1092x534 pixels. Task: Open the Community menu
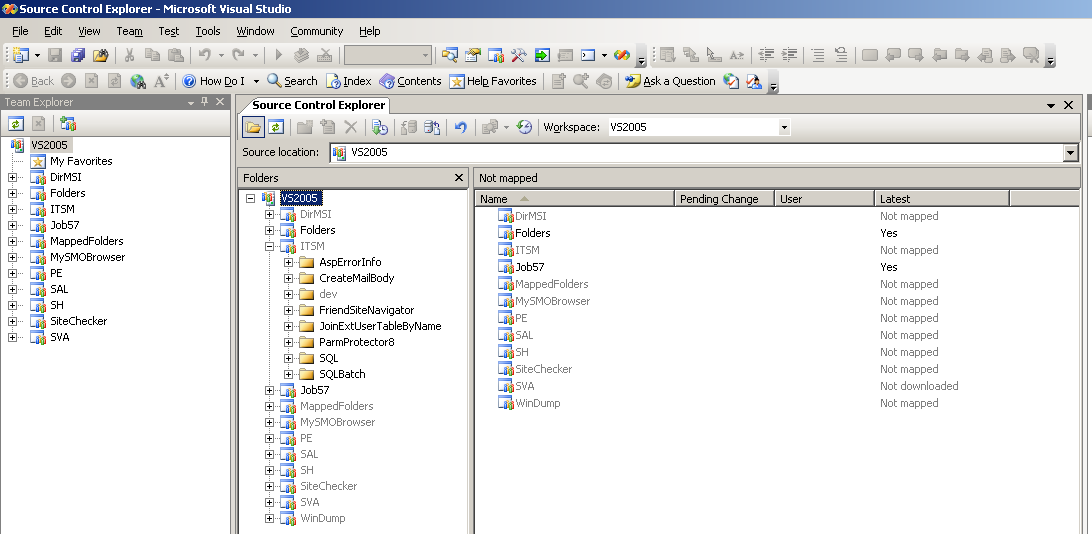coord(317,31)
